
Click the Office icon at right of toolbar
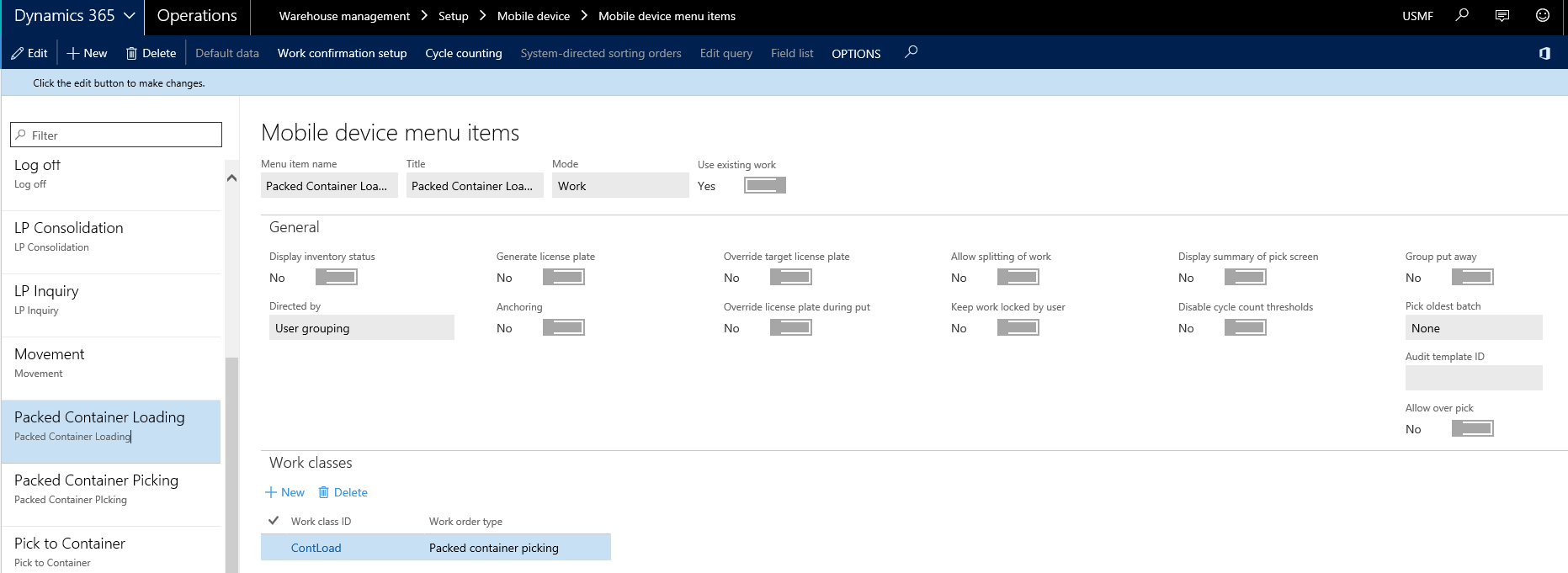point(1544,53)
